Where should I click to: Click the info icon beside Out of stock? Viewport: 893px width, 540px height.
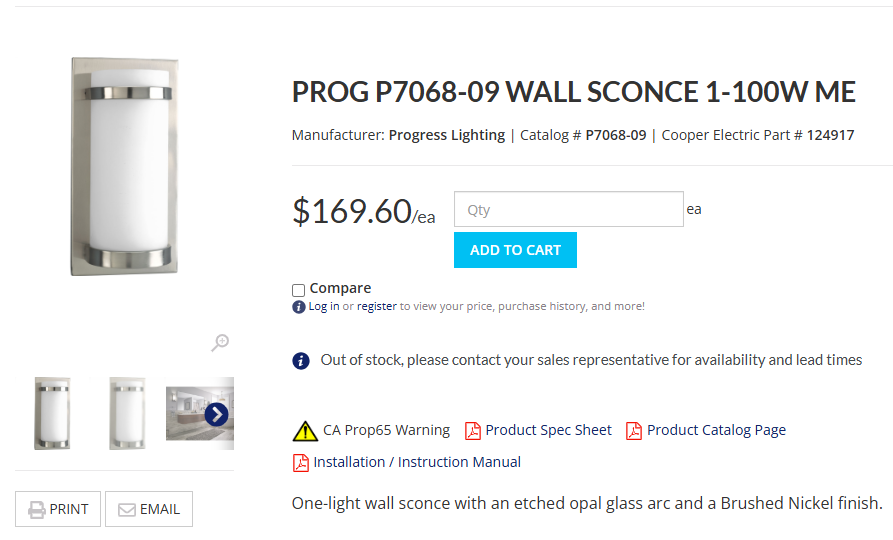pos(301,360)
